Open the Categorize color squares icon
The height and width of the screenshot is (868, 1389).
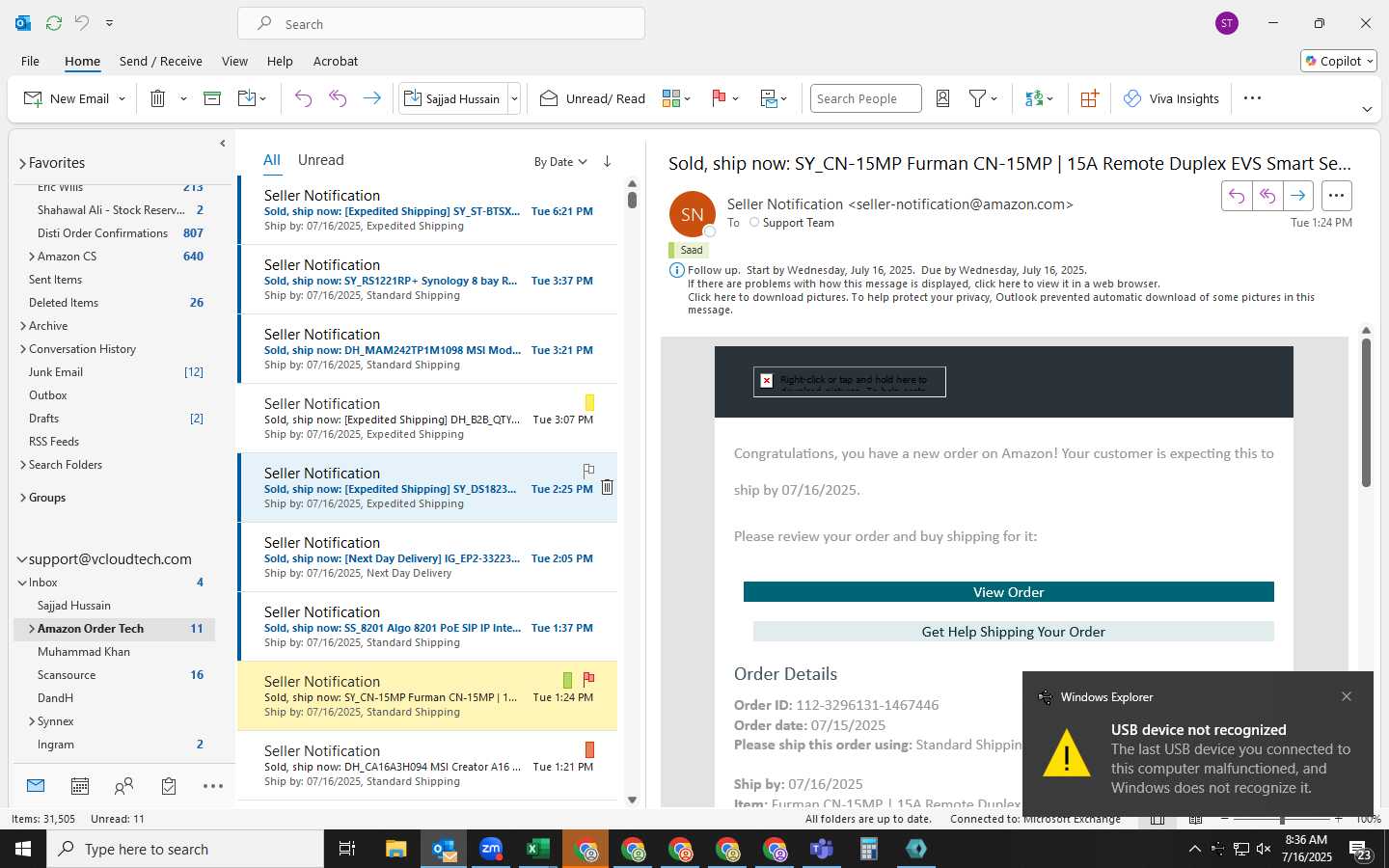pyautogui.click(x=671, y=98)
